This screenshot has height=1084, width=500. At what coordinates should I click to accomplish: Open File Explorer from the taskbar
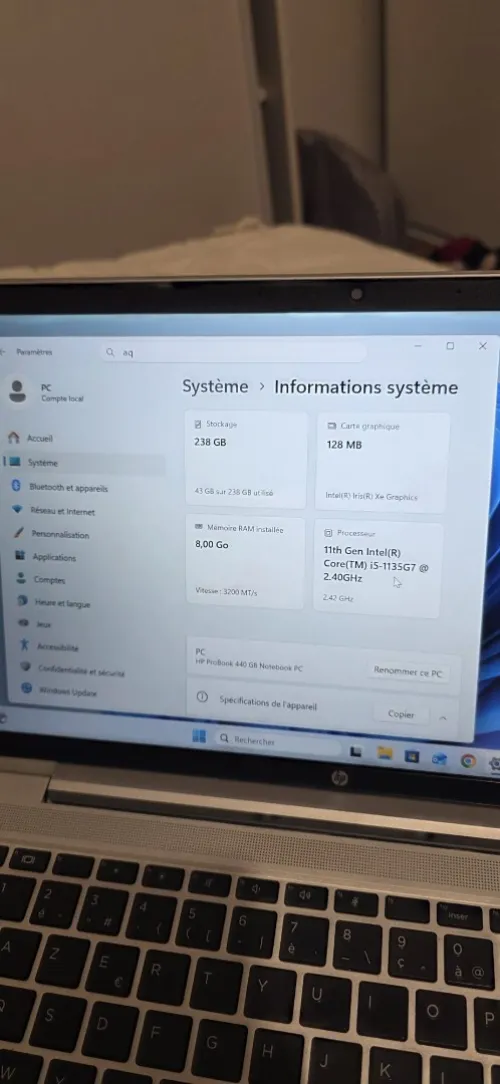tap(385, 754)
